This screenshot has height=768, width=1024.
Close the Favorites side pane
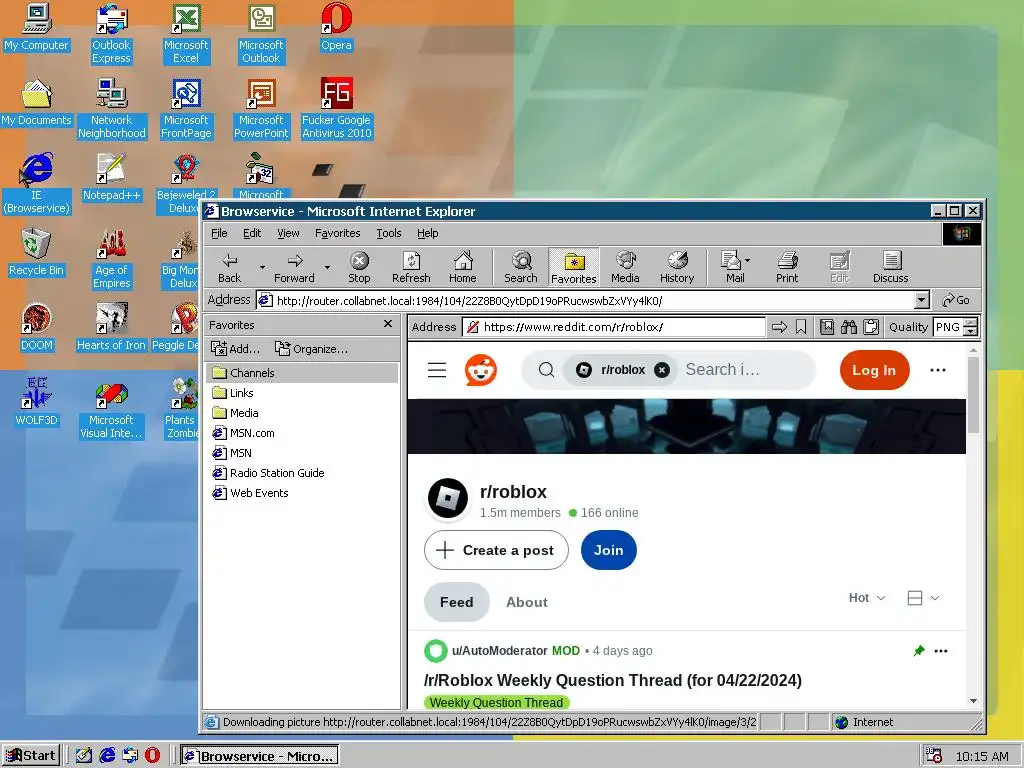(x=388, y=324)
